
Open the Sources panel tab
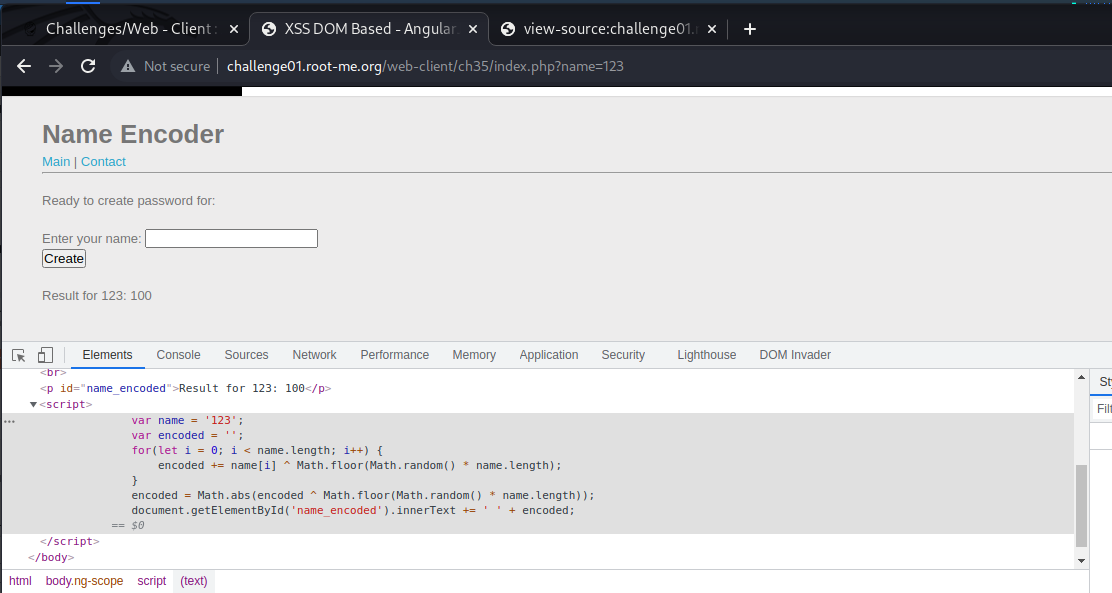point(246,355)
